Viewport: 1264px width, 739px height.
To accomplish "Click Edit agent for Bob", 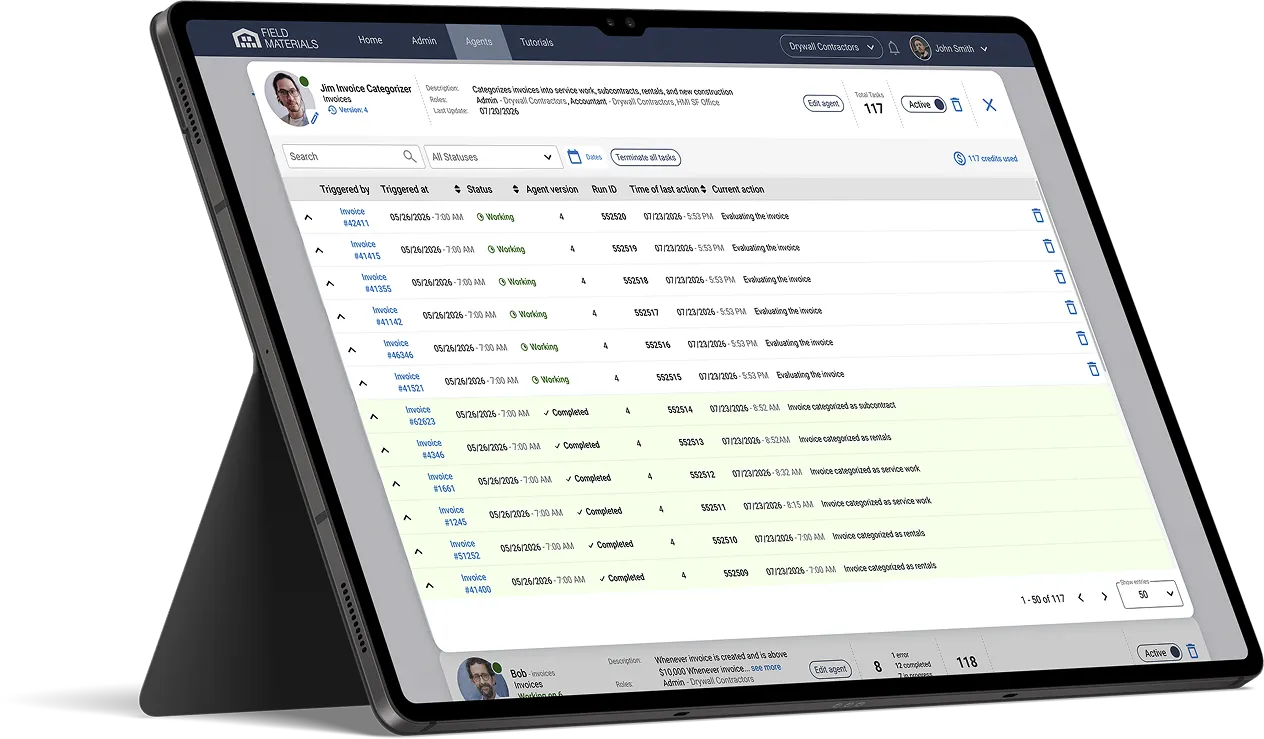I will (x=830, y=669).
